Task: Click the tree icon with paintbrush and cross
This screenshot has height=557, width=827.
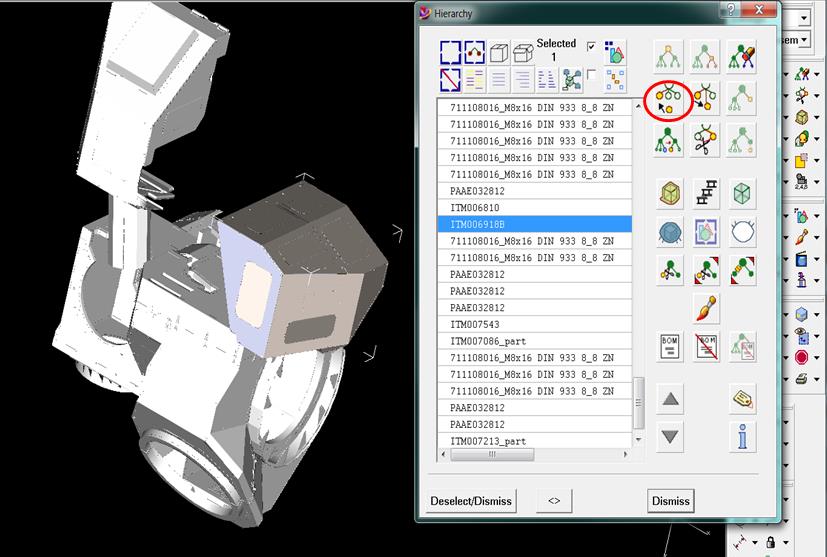Action: click(742, 56)
